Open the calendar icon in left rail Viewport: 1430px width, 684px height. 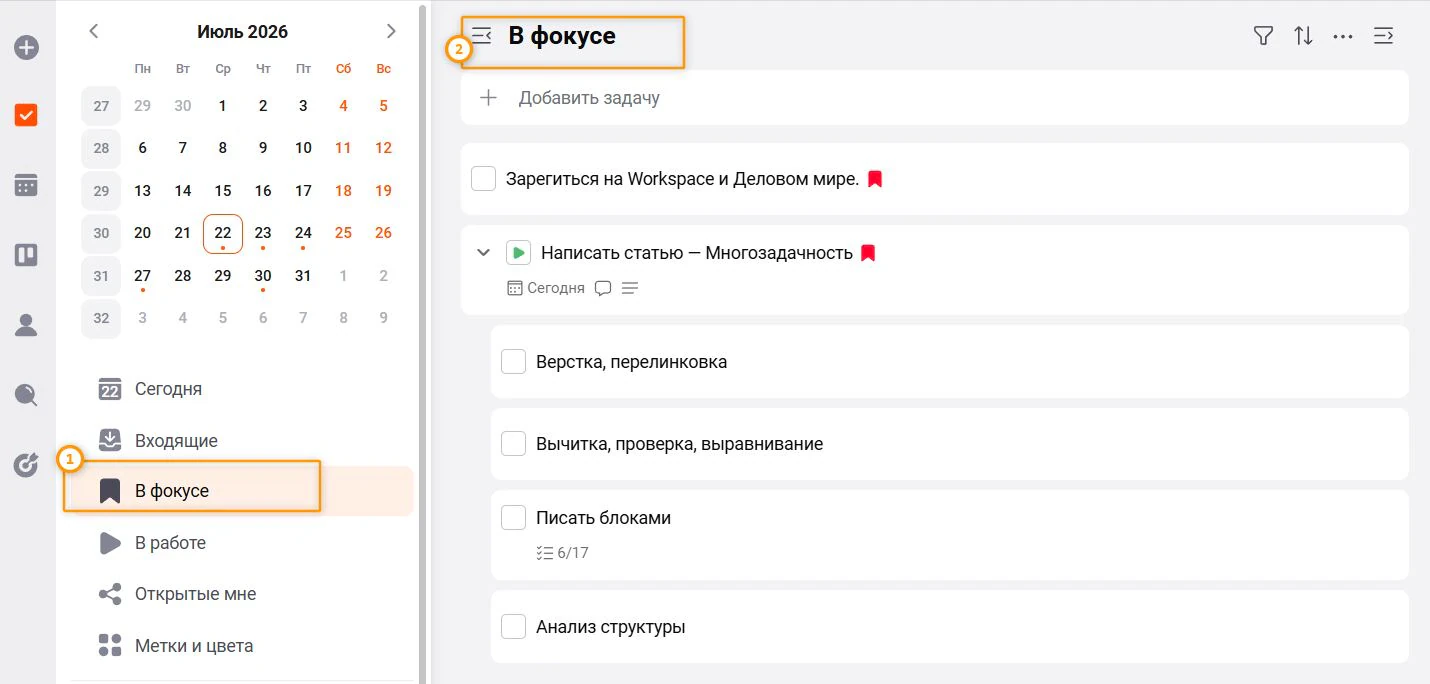pyautogui.click(x=26, y=185)
